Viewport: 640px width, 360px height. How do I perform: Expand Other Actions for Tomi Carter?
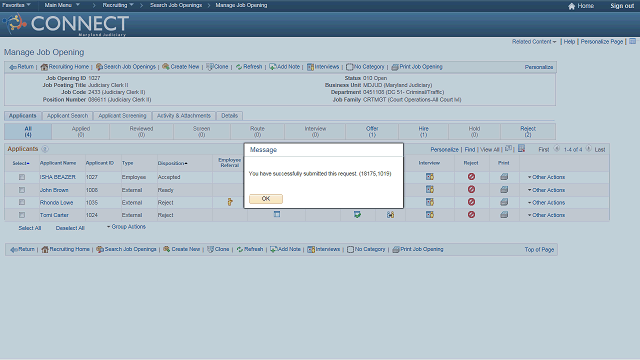point(547,215)
